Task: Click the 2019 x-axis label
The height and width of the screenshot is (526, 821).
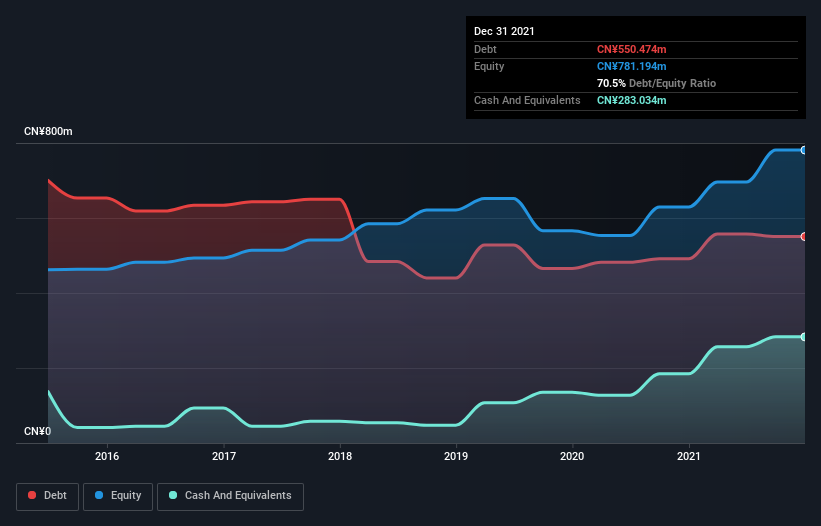Action: [x=456, y=456]
